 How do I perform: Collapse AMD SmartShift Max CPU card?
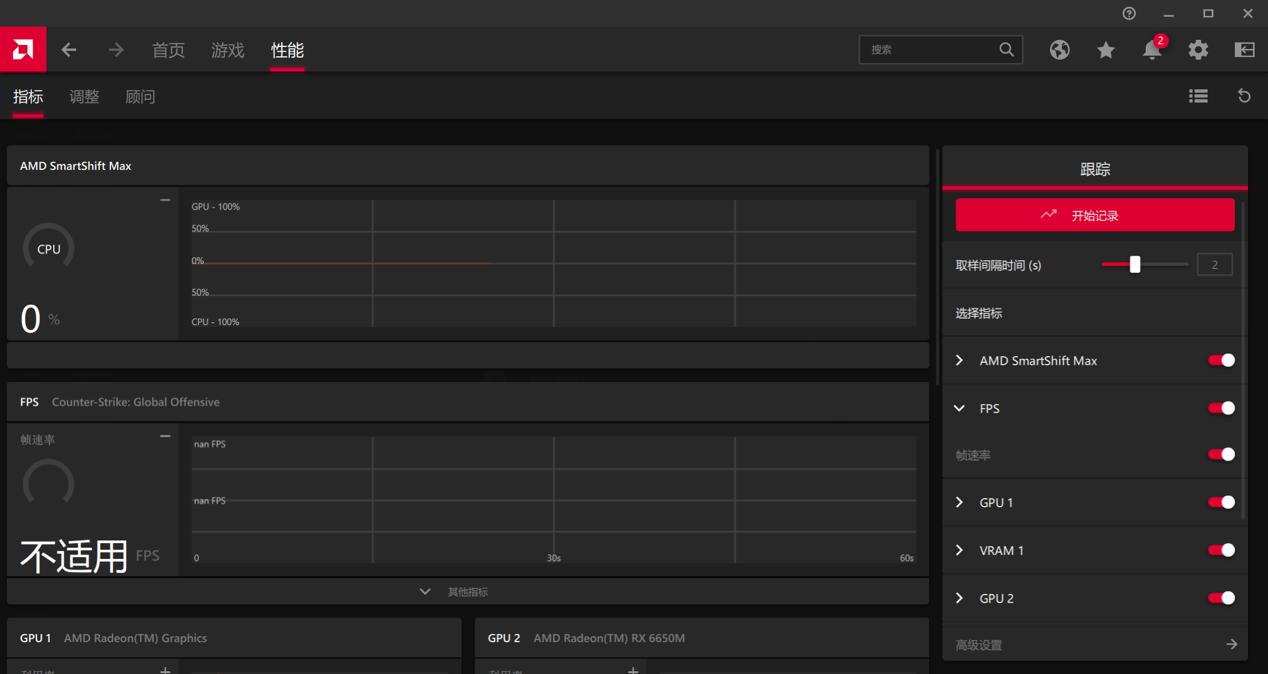(x=165, y=200)
